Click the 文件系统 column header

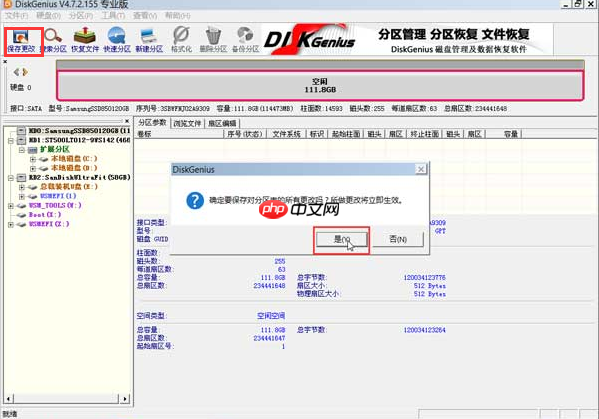pyautogui.click(x=286, y=134)
